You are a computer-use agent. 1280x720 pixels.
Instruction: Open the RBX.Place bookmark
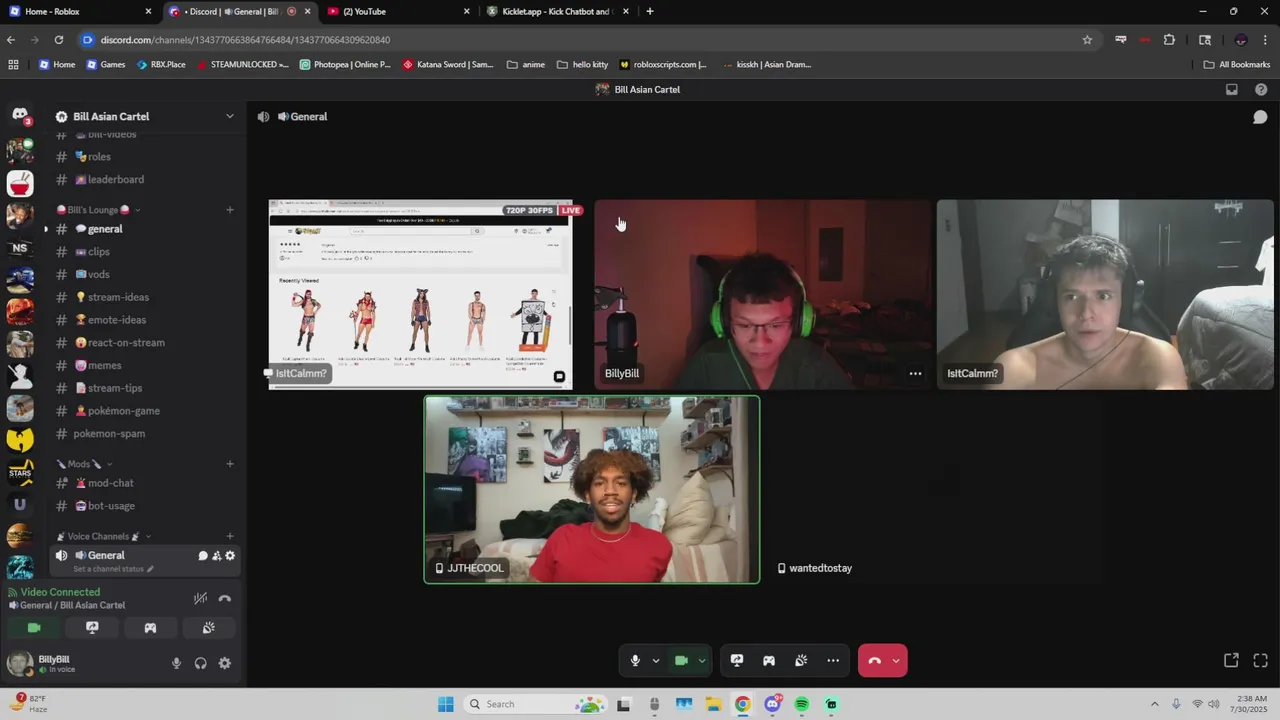tap(160, 64)
